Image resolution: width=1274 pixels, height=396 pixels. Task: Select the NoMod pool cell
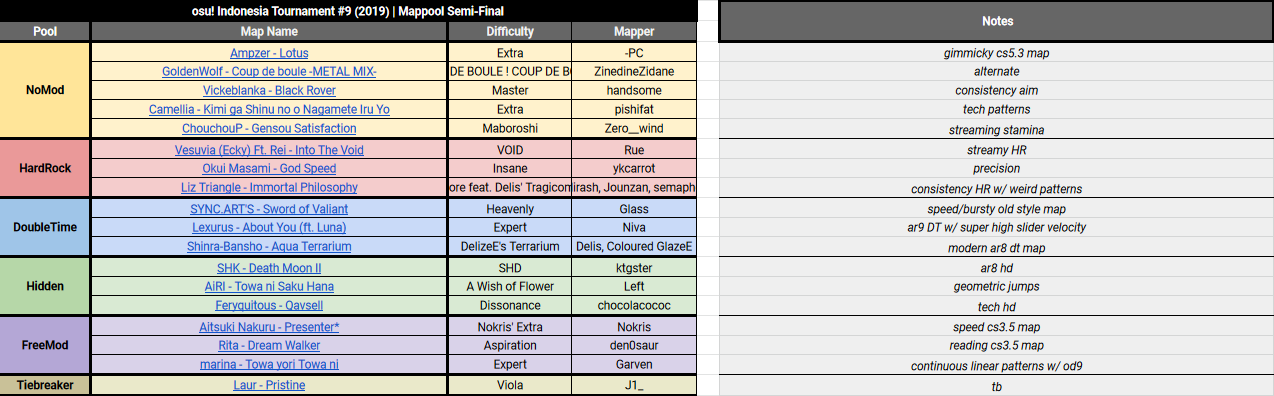tap(45, 90)
